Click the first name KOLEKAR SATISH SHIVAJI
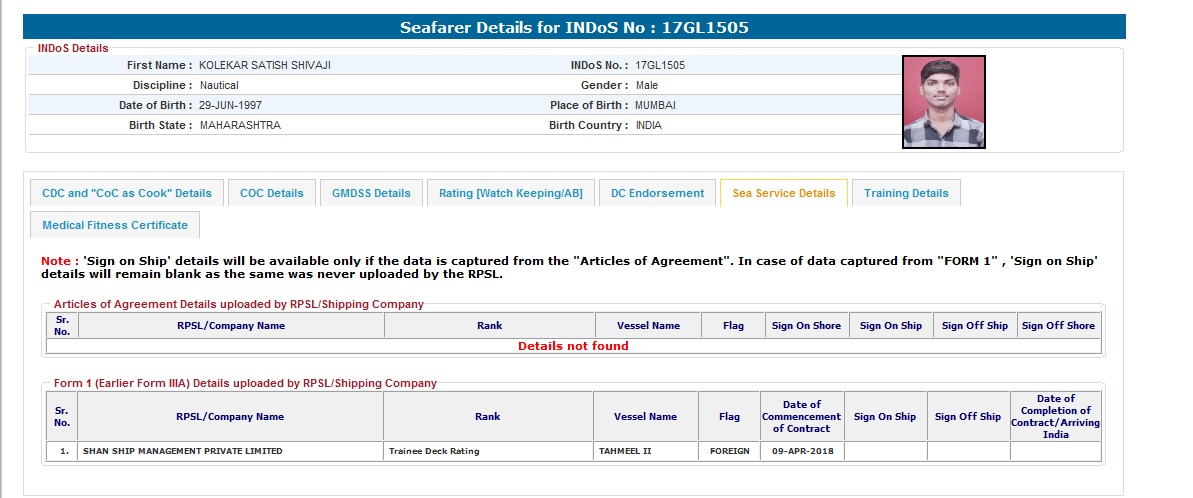 point(265,65)
